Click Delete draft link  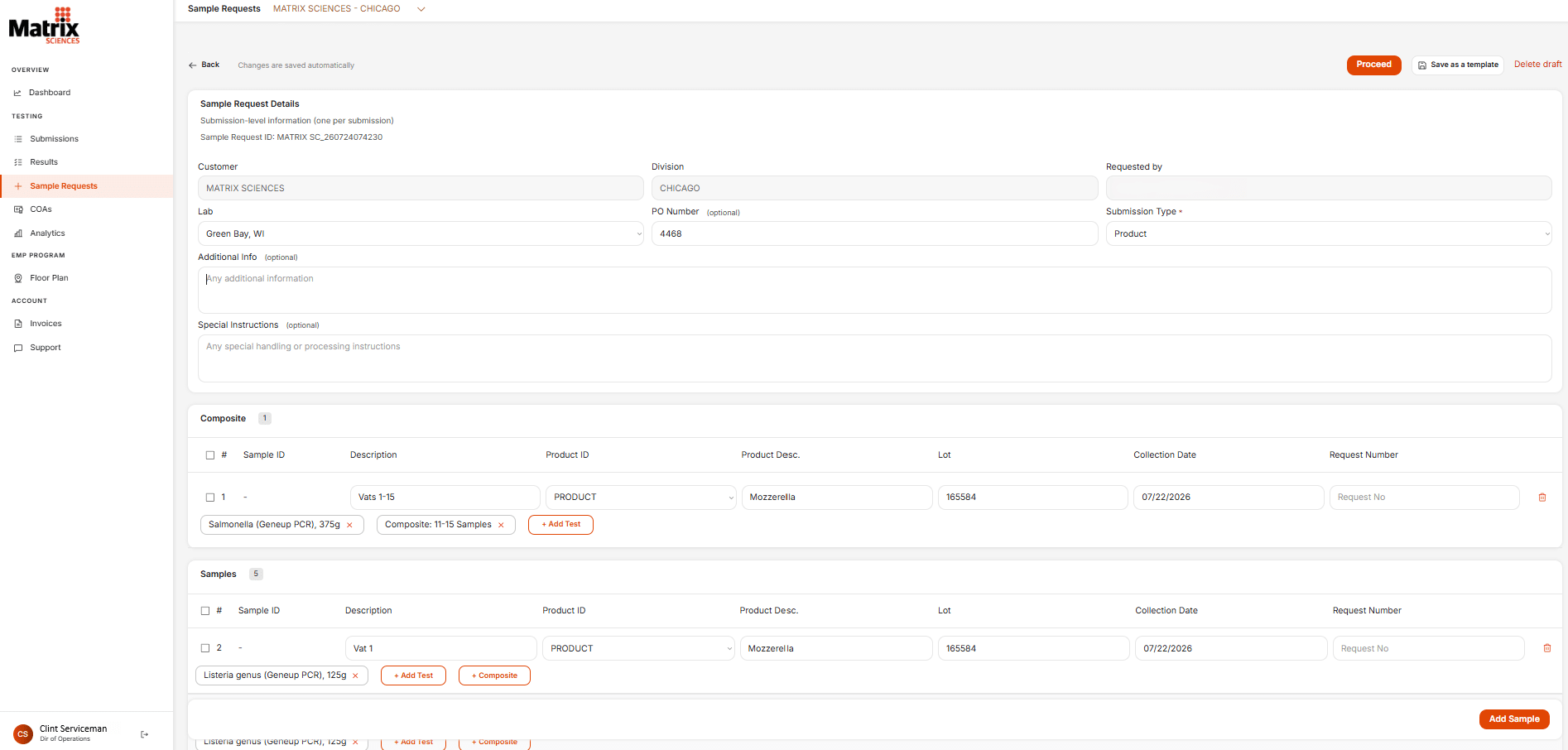(x=1538, y=65)
